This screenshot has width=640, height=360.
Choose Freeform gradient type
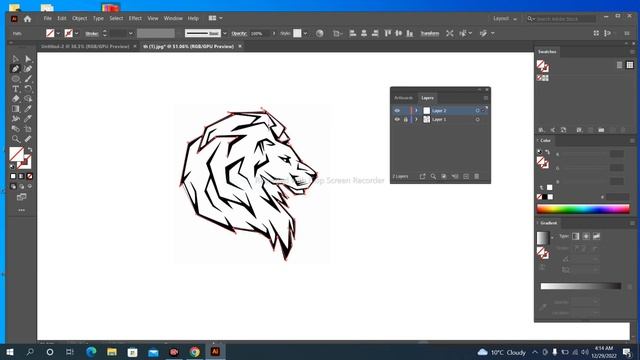(596, 236)
